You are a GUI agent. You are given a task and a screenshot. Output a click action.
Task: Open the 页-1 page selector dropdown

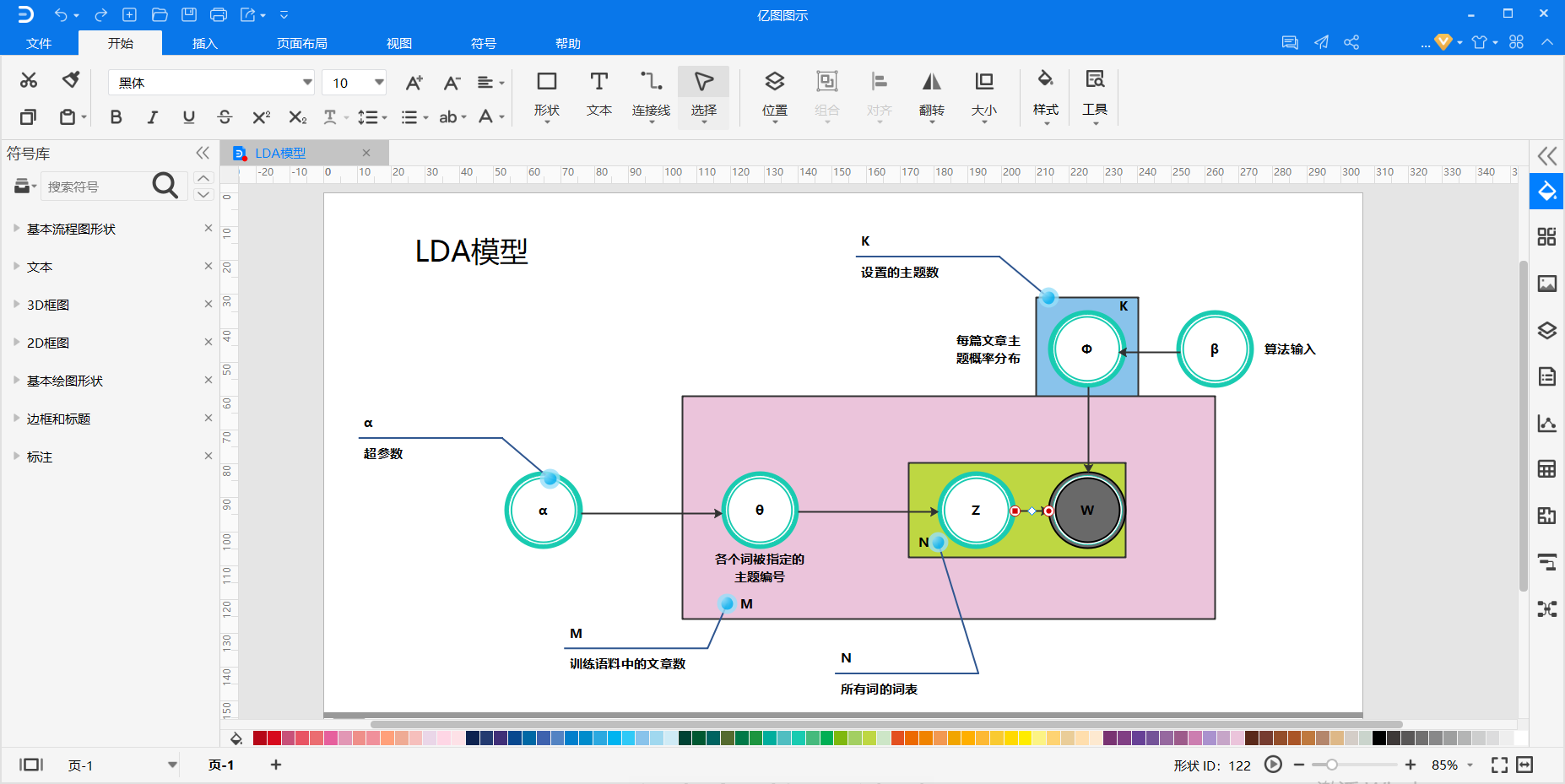pyautogui.click(x=172, y=765)
